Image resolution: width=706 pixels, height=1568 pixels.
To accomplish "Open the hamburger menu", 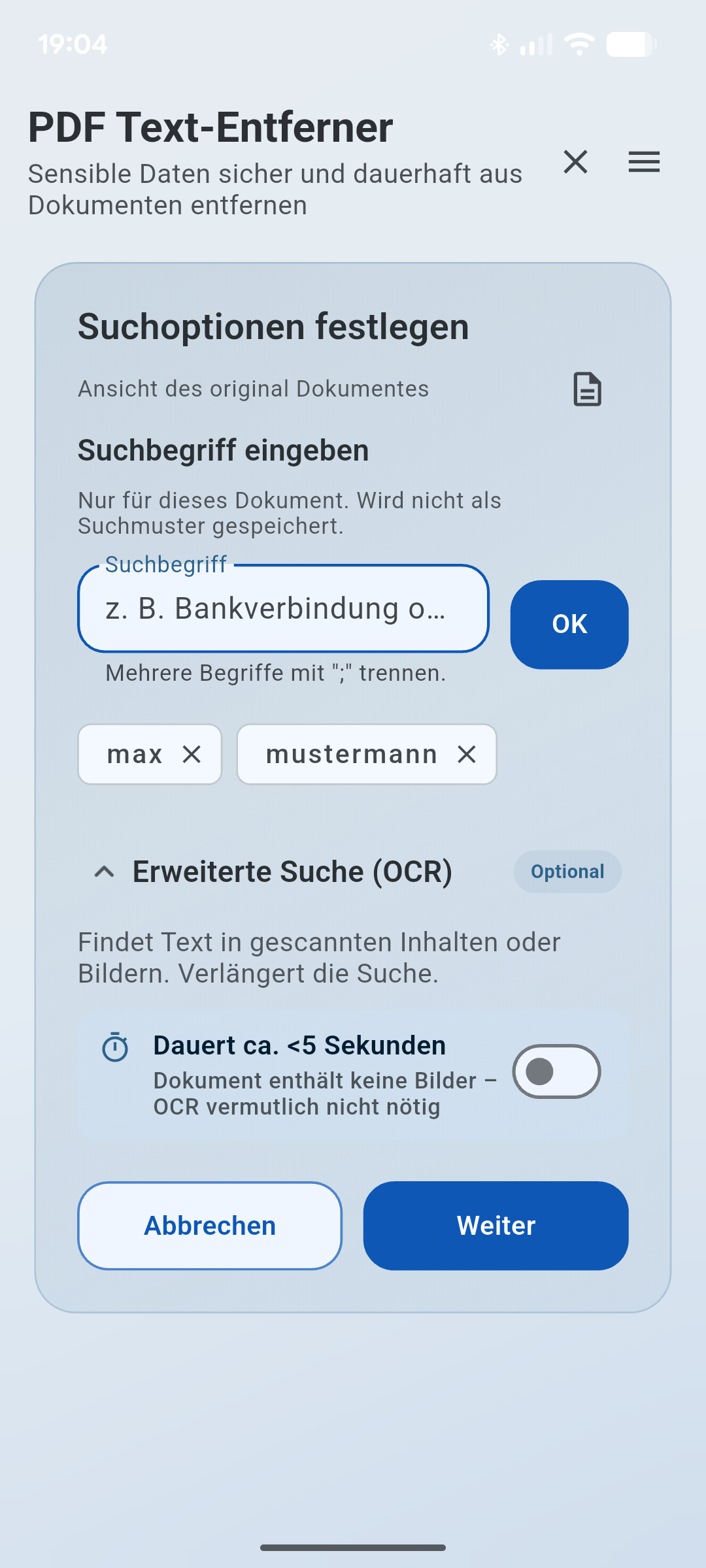I will tap(643, 163).
